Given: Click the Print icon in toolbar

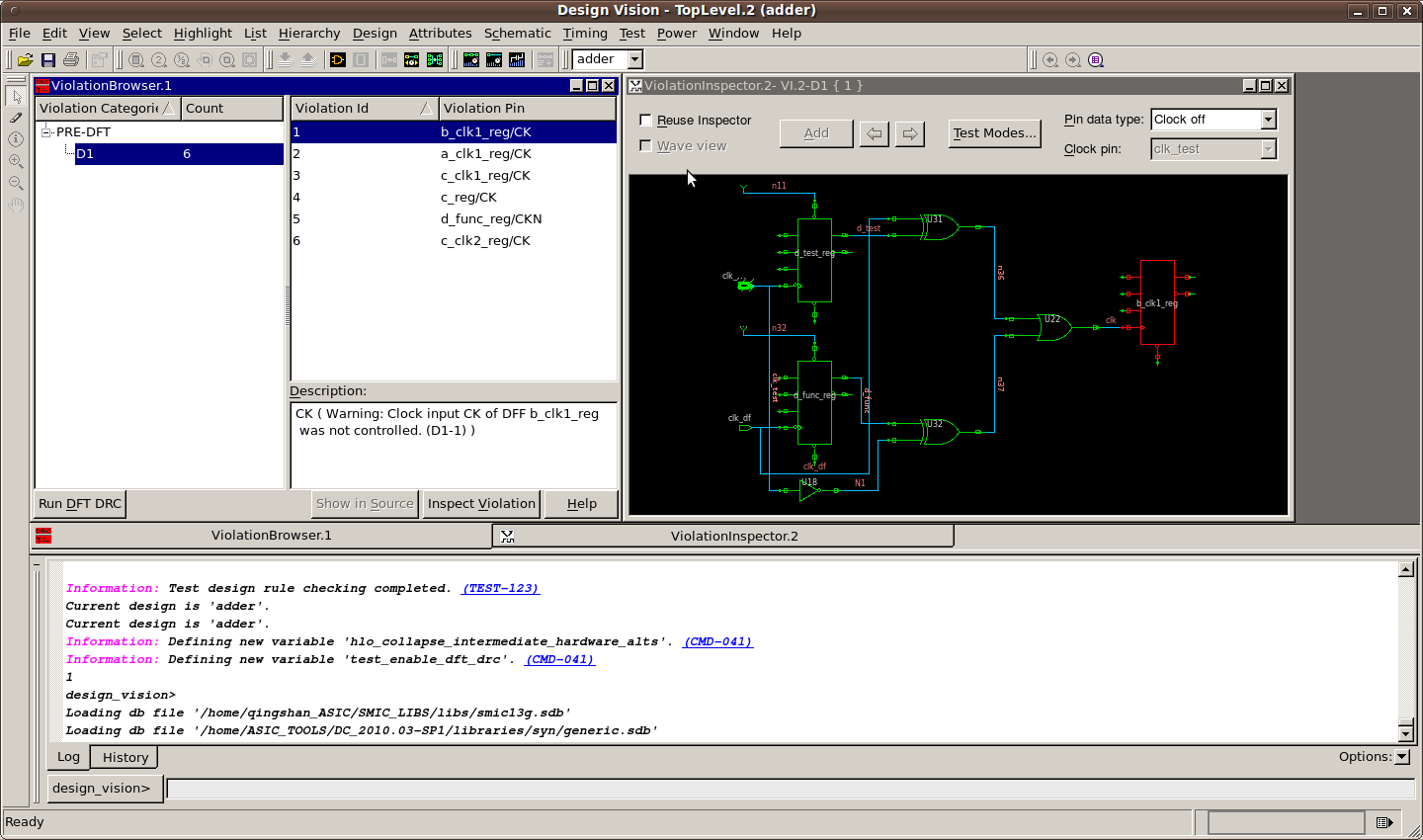Looking at the screenshot, I should click(x=70, y=60).
